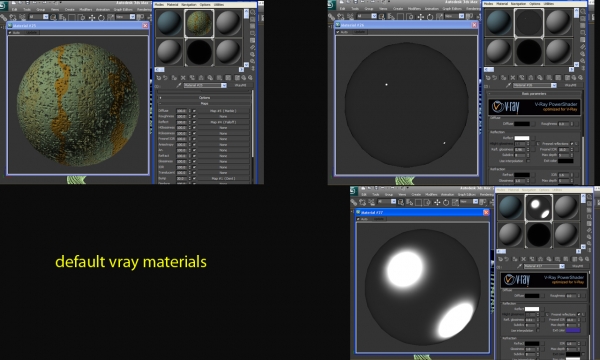Screen dimensions: 600x360
Task: Click Refl. glossiness value field in Material #26 editor
Action: (520, 149)
